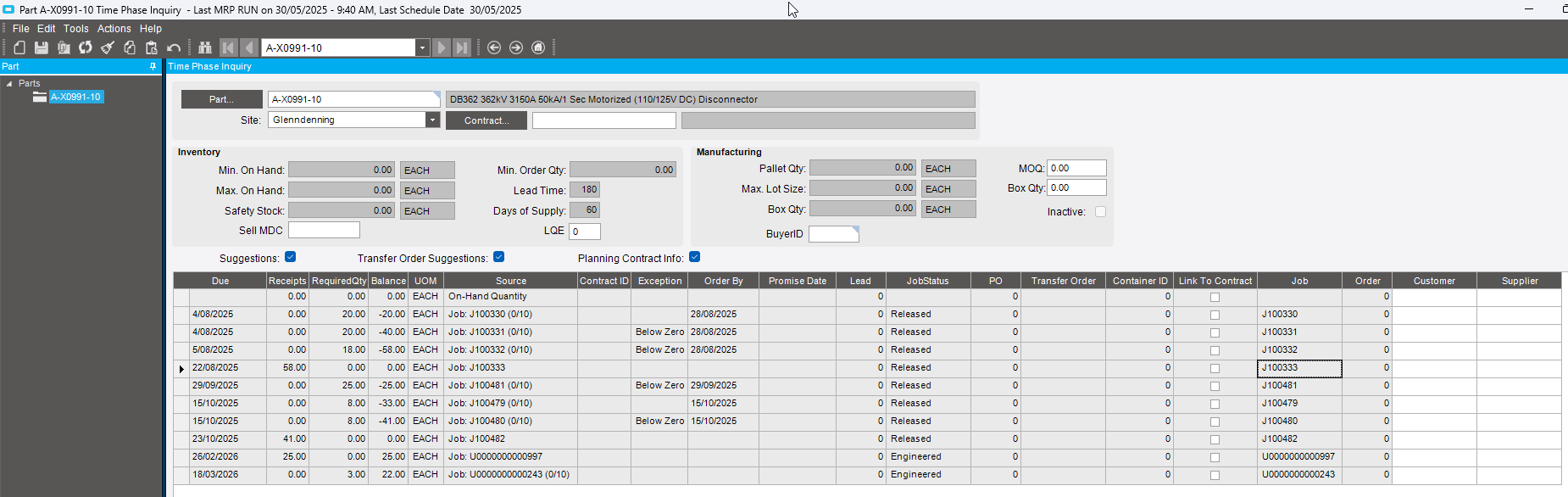Image resolution: width=1568 pixels, height=497 pixels.
Task: Open the Tools menu
Action: pyautogui.click(x=76, y=28)
